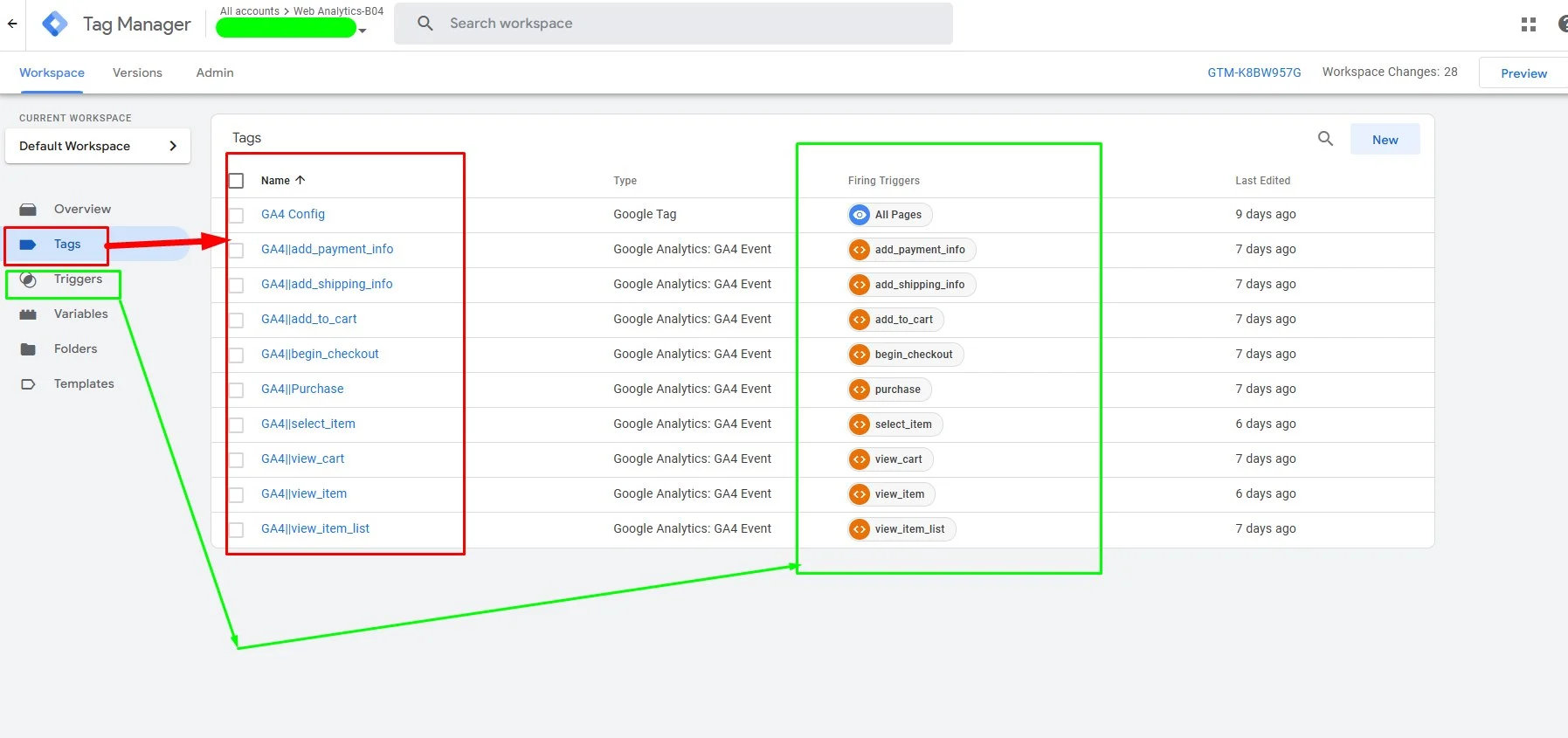The height and width of the screenshot is (738, 1568).
Task: Click the Last Edited column header
Action: pos(1262,181)
